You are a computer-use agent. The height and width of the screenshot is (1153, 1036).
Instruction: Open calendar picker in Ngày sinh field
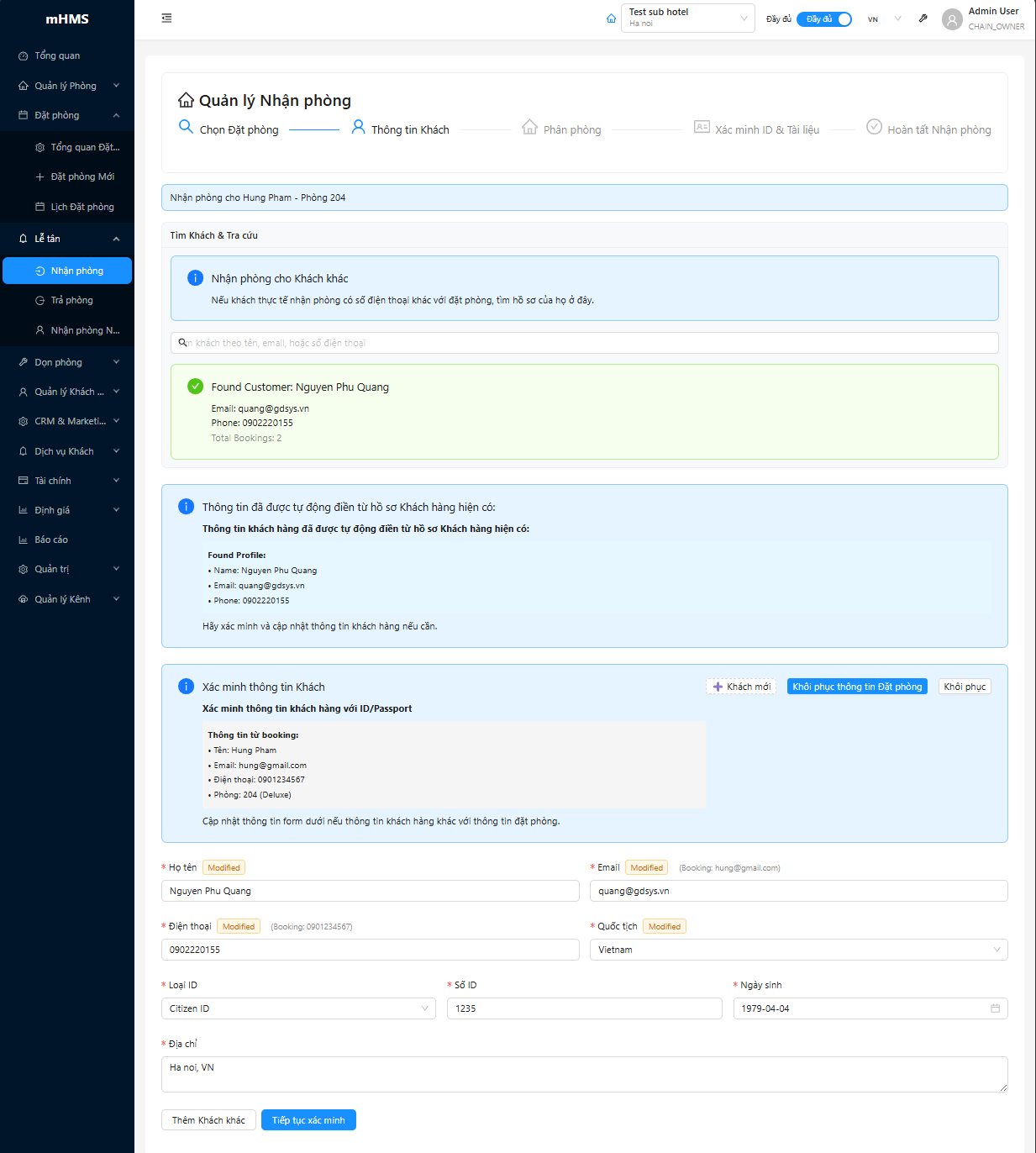(x=995, y=1008)
